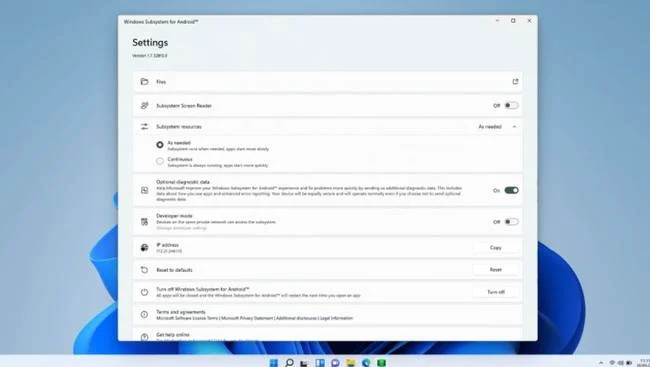Enable the Subsystem Screen Reader toggle

point(511,105)
